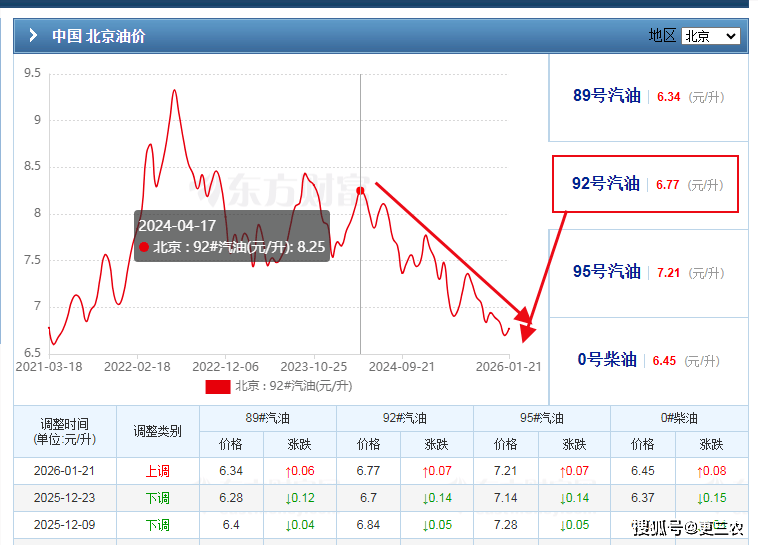
Task: Click red up arrow ↑0.06 for 89#汽油
Action: coord(301,471)
